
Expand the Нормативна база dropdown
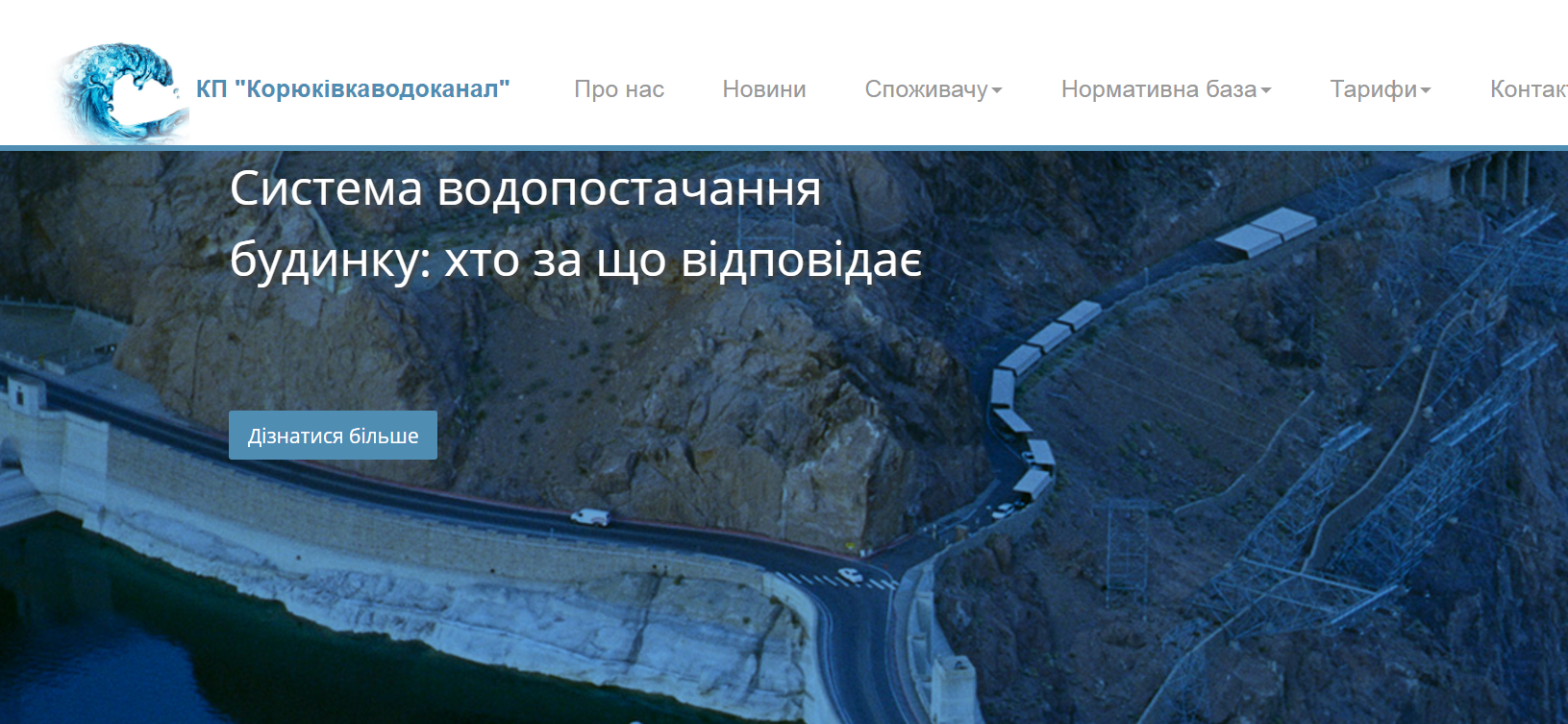1158,89
